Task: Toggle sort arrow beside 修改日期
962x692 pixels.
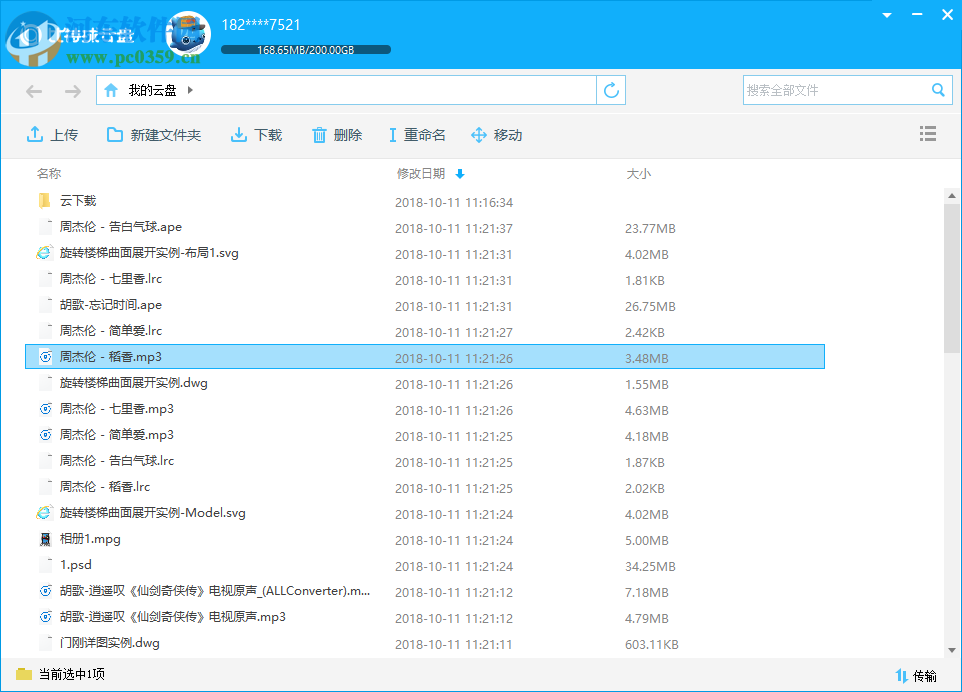Action: [460, 174]
